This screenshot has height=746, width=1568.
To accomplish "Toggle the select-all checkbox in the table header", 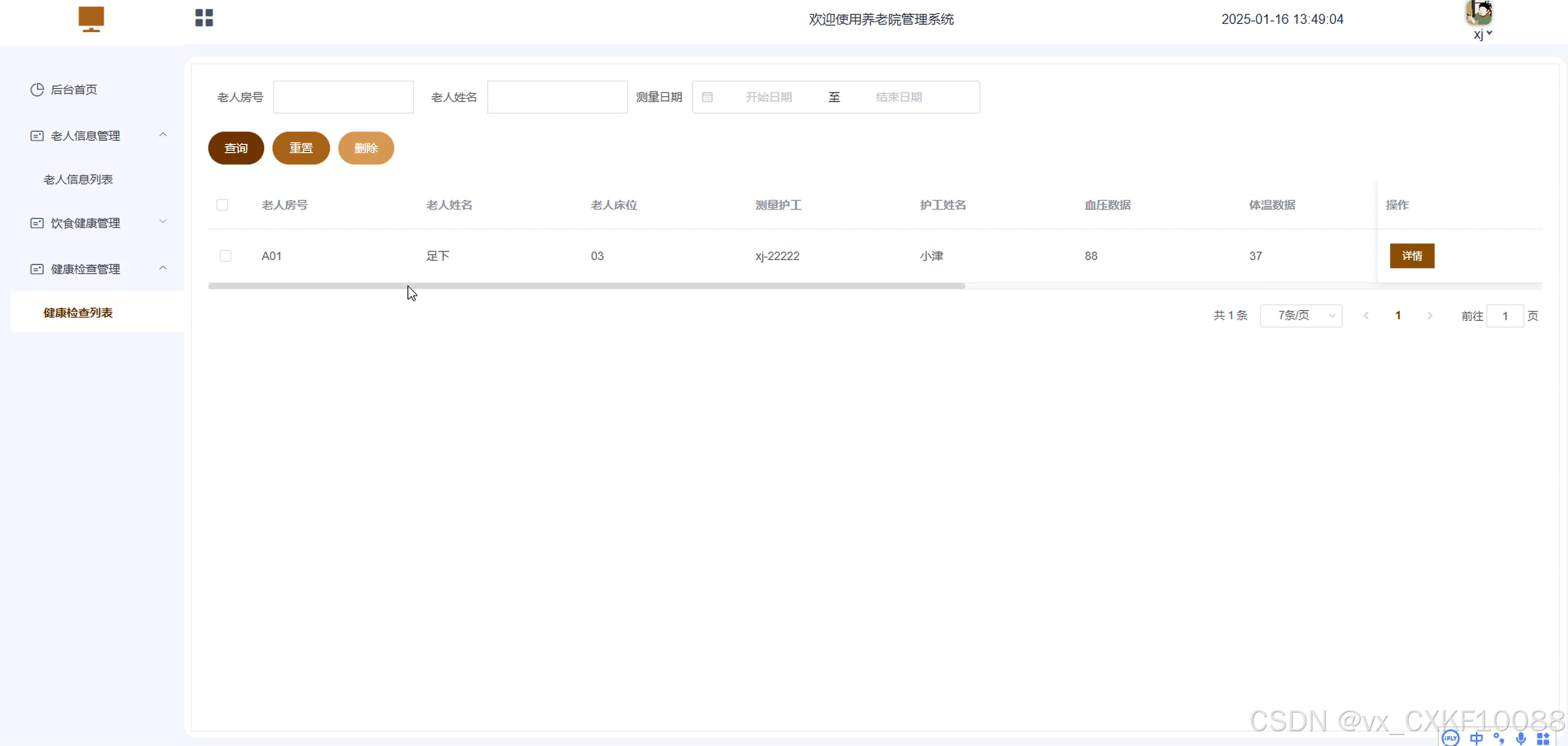I will pos(222,205).
